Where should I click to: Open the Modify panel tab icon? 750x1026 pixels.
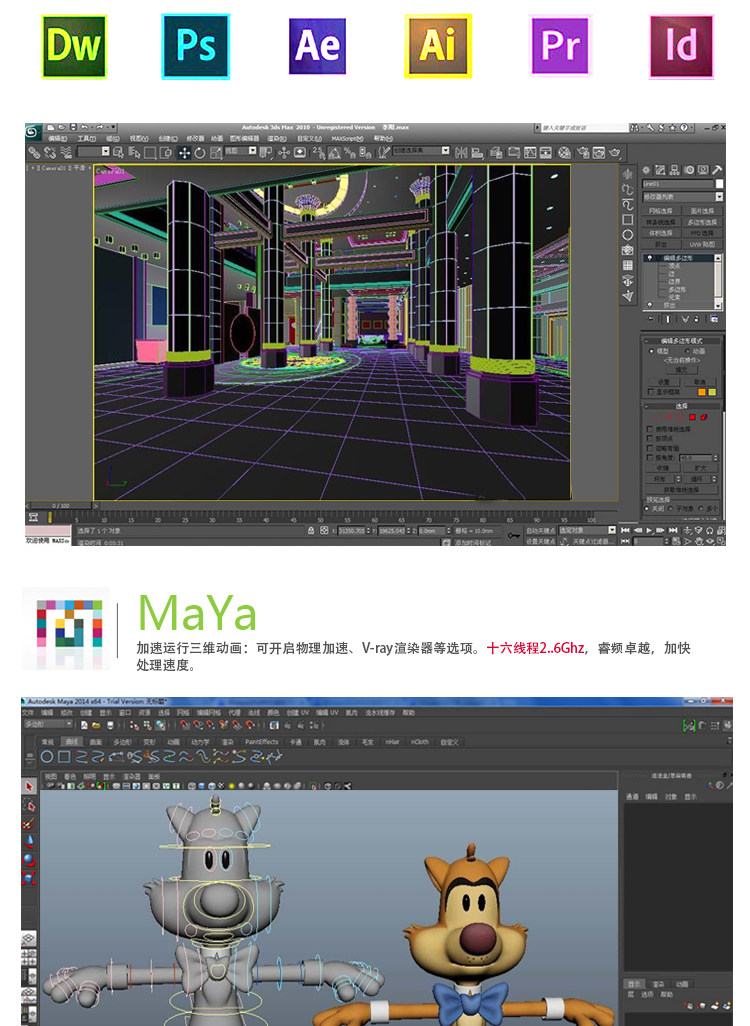coord(660,170)
